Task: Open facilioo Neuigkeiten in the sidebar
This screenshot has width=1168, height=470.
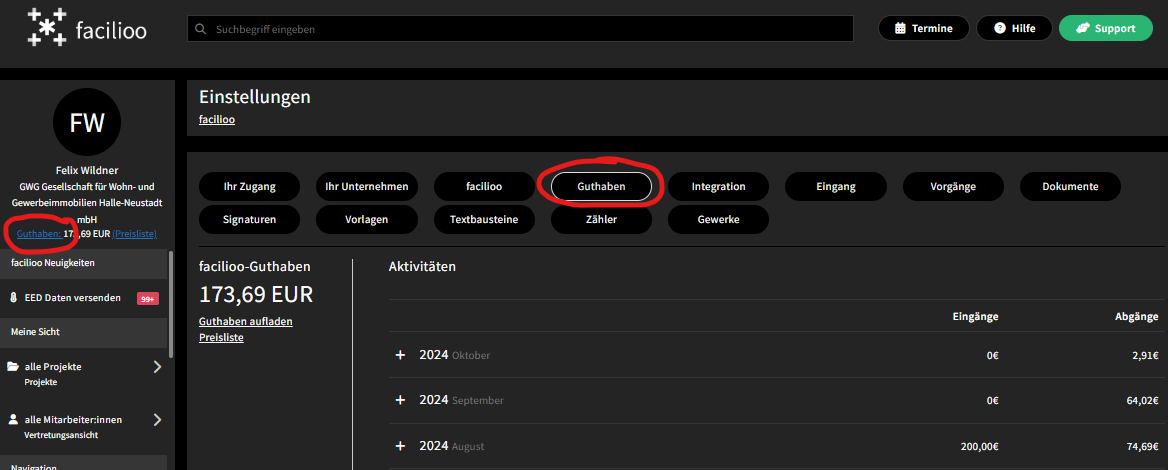Action: click(x=84, y=263)
